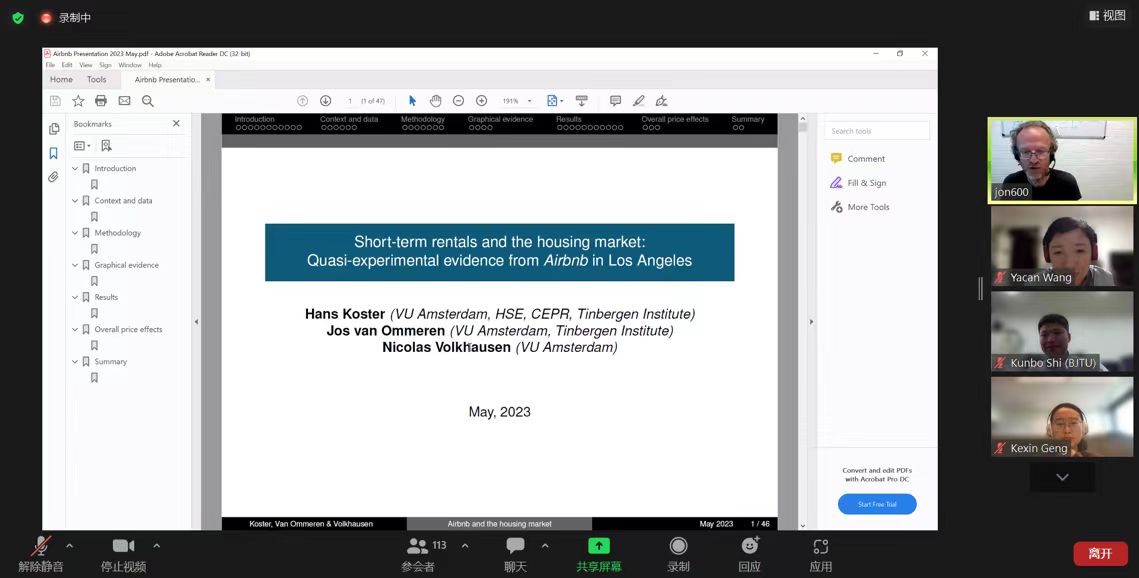Viewport: 1139px width, 578px height.
Task: Open video options caret beside camera
Action: coord(156,545)
